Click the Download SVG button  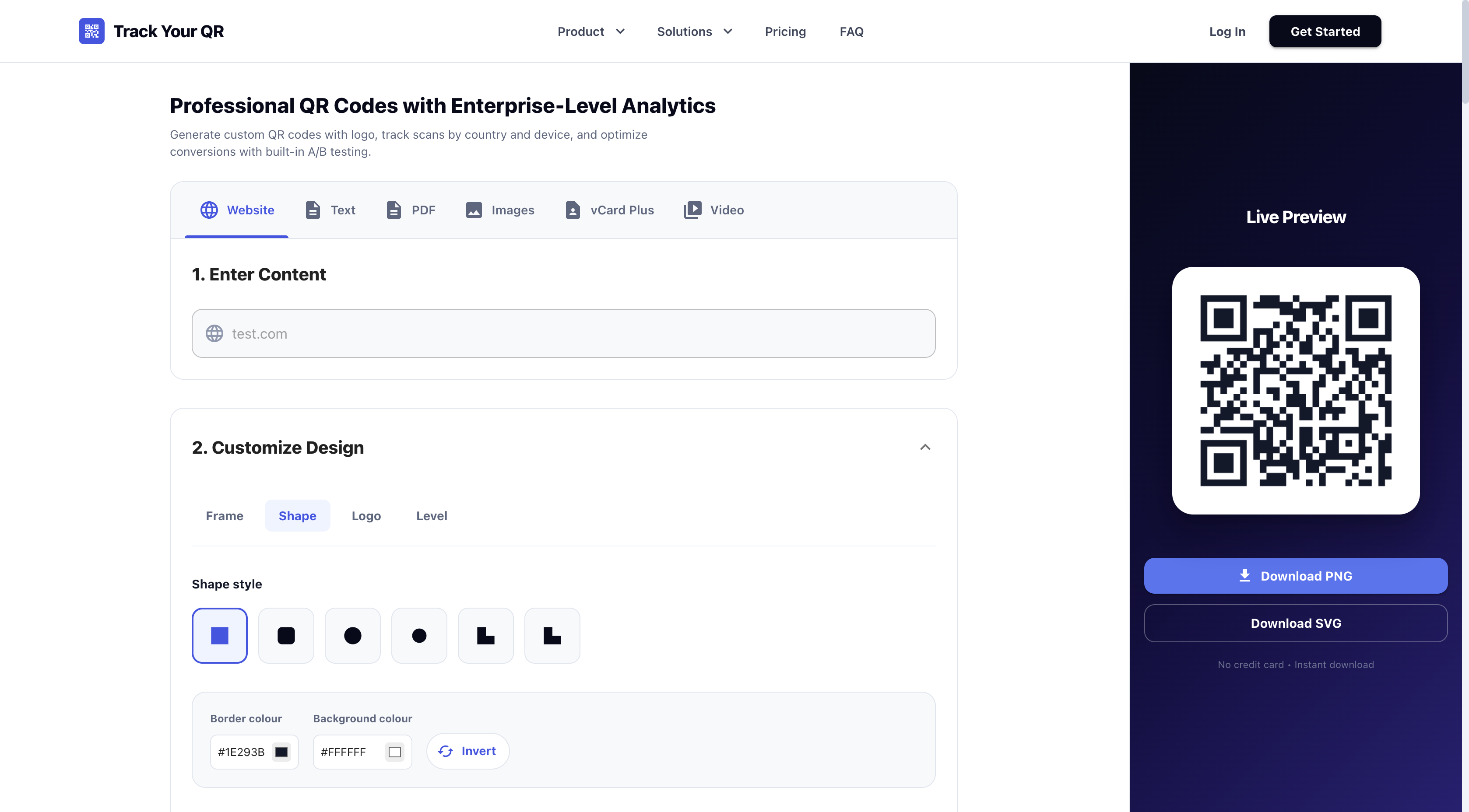[x=1296, y=623]
